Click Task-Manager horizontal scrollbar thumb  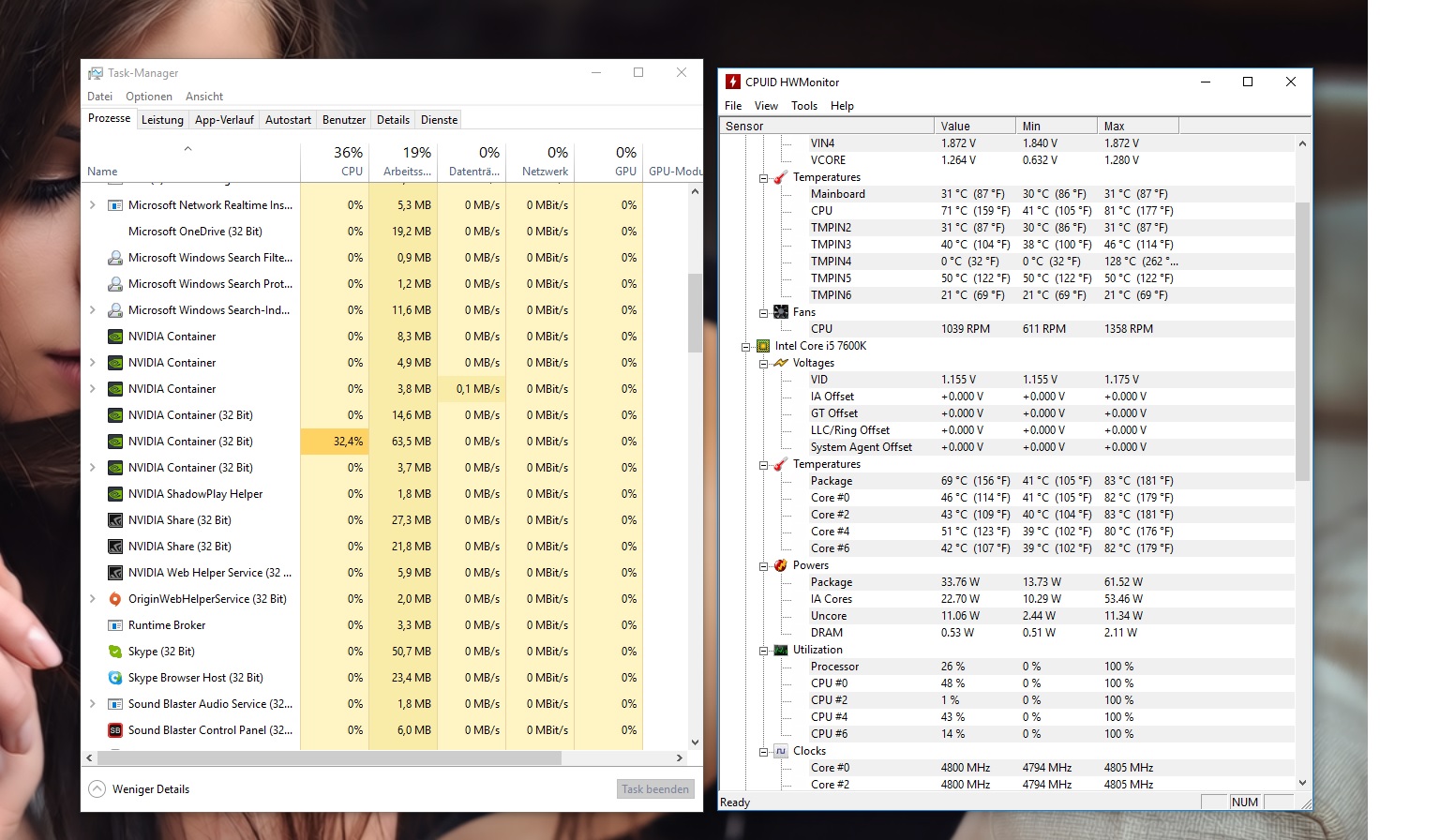(328, 757)
